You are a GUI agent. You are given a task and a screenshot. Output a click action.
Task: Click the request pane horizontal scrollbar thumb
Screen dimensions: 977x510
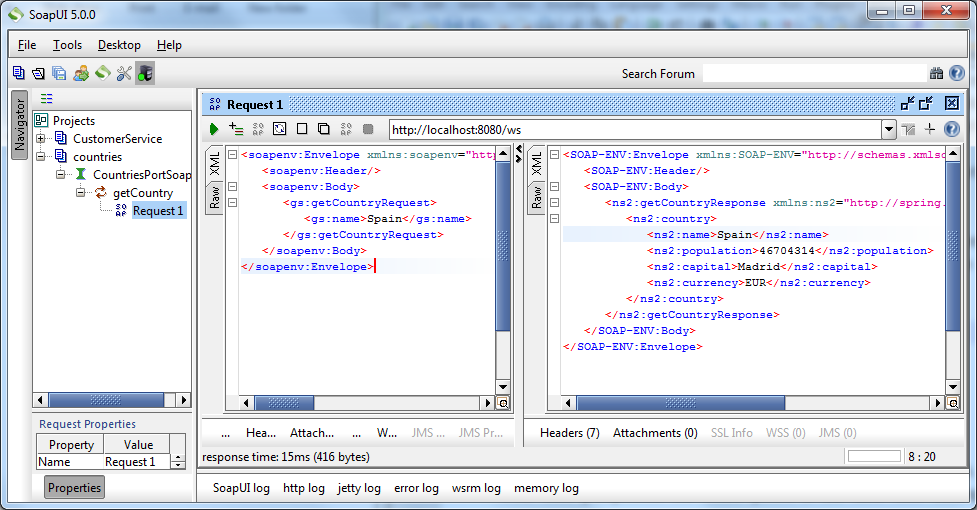(284, 403)
